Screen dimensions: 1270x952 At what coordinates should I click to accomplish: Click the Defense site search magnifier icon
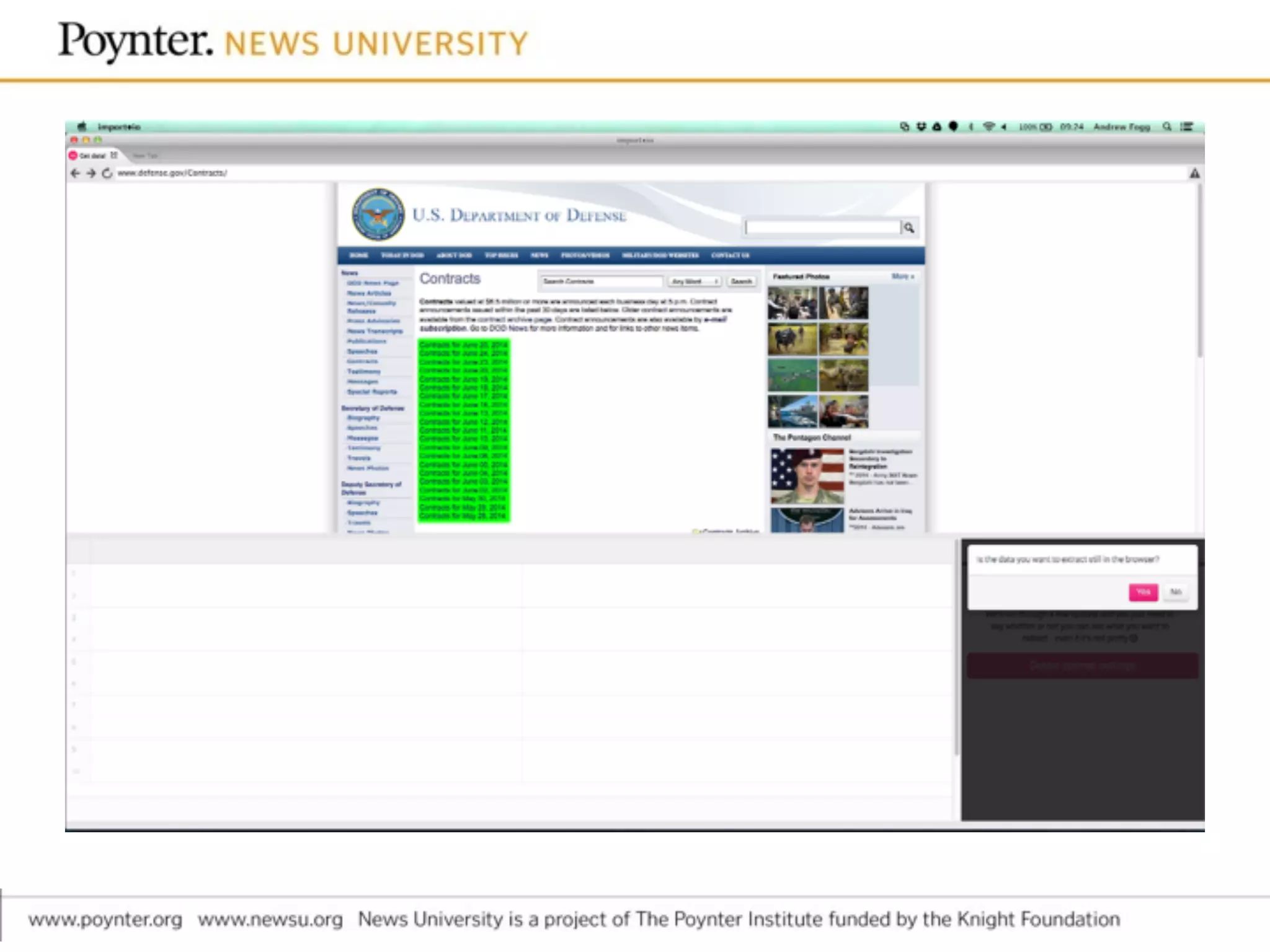pyautogui.click(x=908, y=228)
